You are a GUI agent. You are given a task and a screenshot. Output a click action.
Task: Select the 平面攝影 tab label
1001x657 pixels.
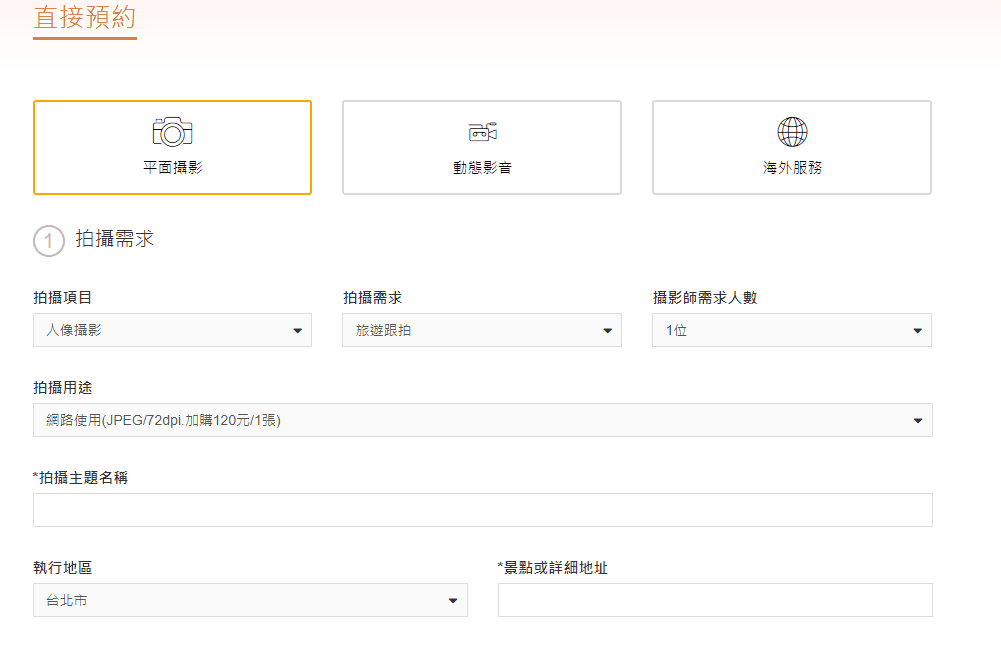(x=172, y=168)
